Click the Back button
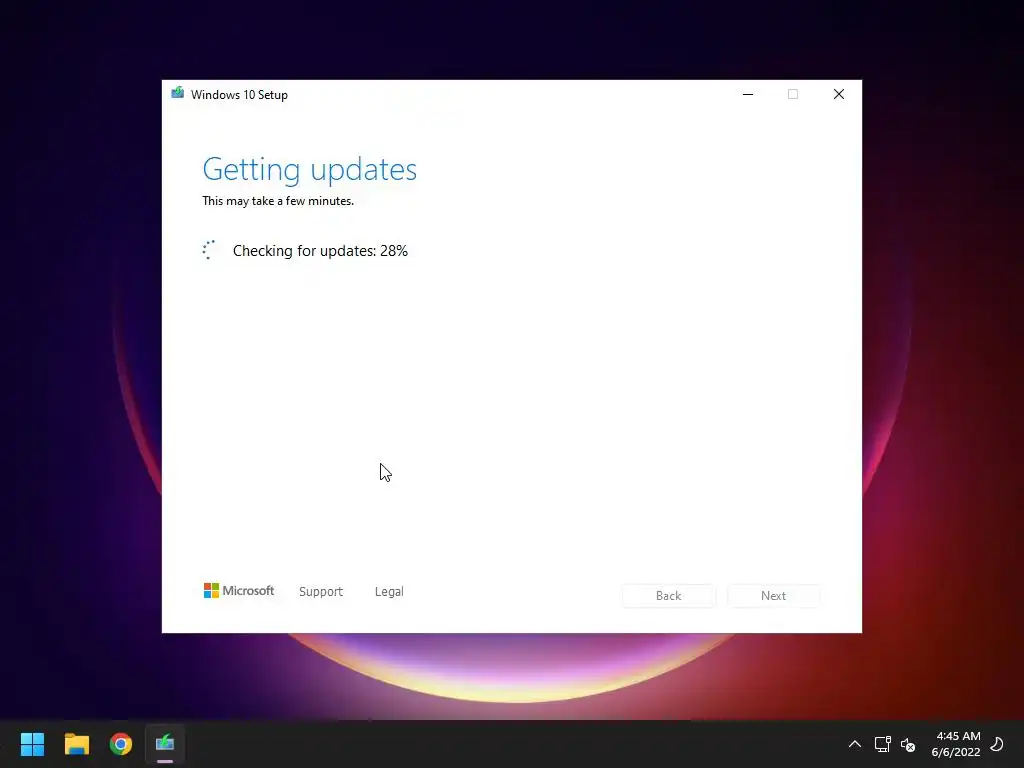This screenshot has height=768, width=1024. 669,596
